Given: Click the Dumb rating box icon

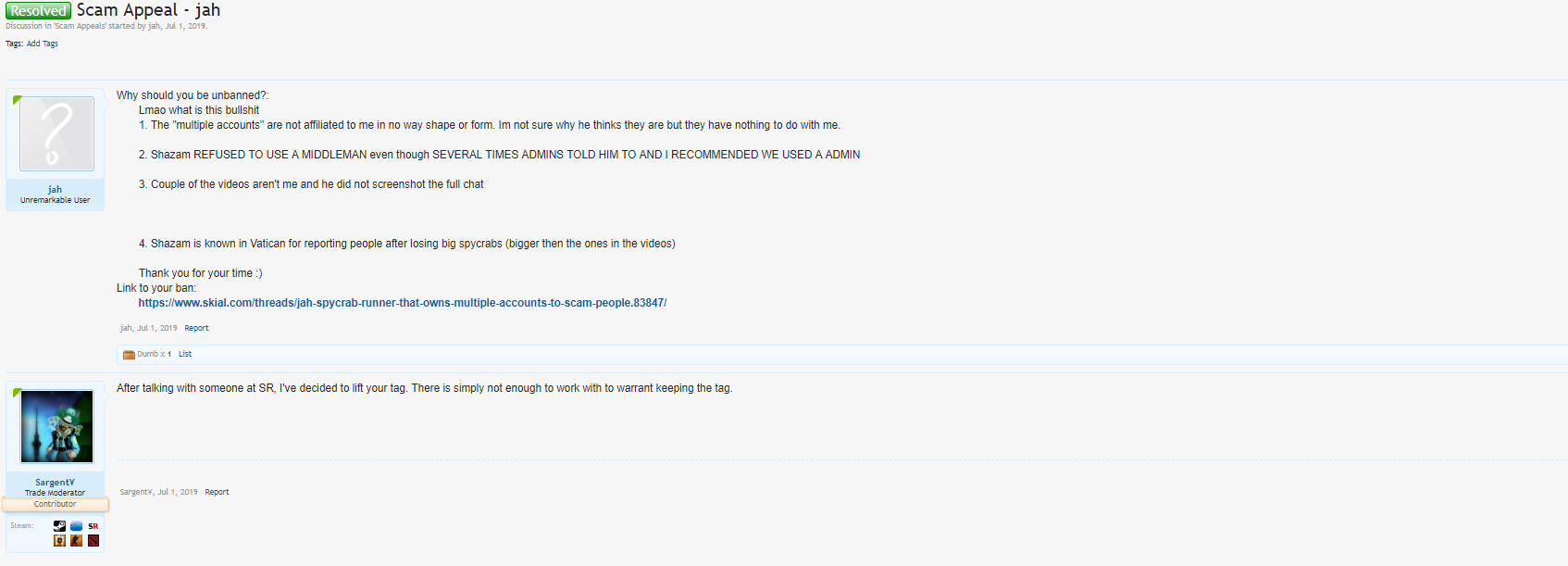Looking at the screenshot, I should [129, 355].
